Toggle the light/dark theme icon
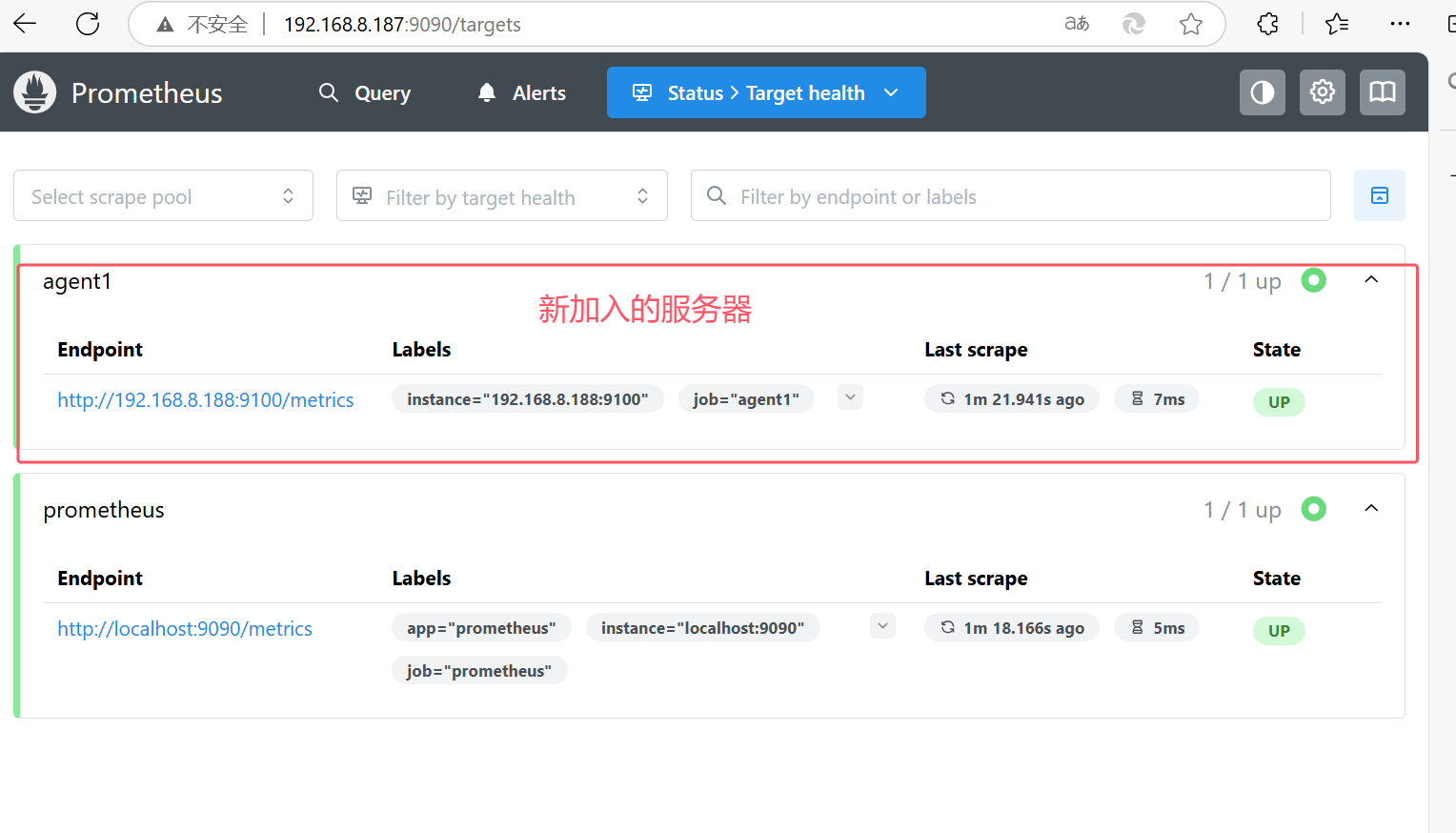The image size is (1456, 833). [x=1263, y=92]
